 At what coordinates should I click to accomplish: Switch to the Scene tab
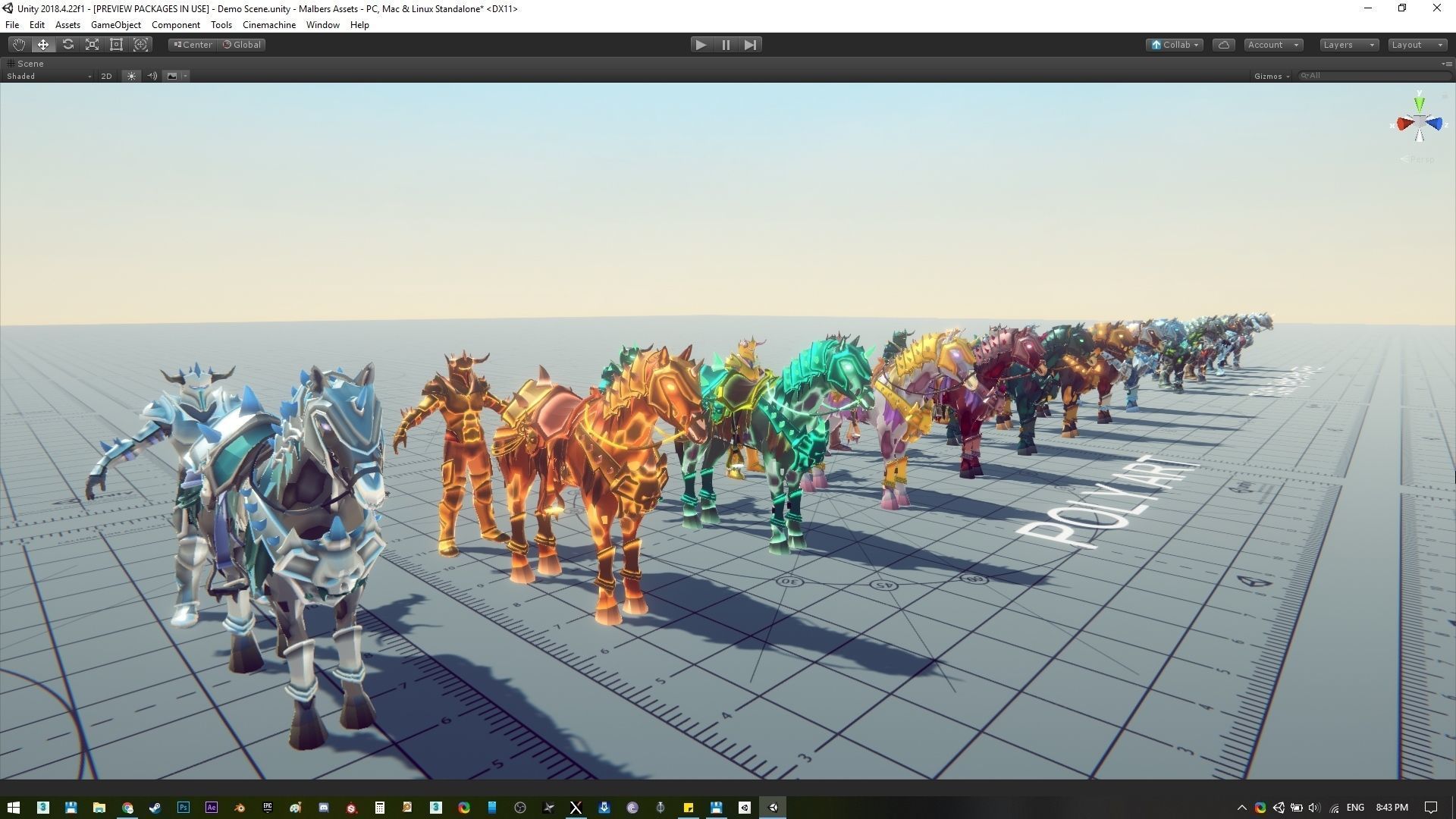click(x=26, y=64)
